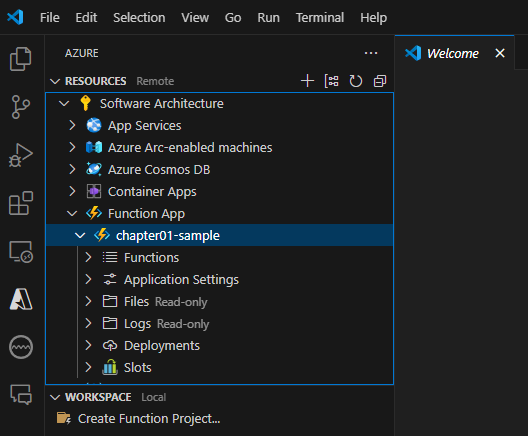The width and height of the screenshot is (528, 436).
Task: Collapse the chapter01-sample chevron
Action: point(80,235)
